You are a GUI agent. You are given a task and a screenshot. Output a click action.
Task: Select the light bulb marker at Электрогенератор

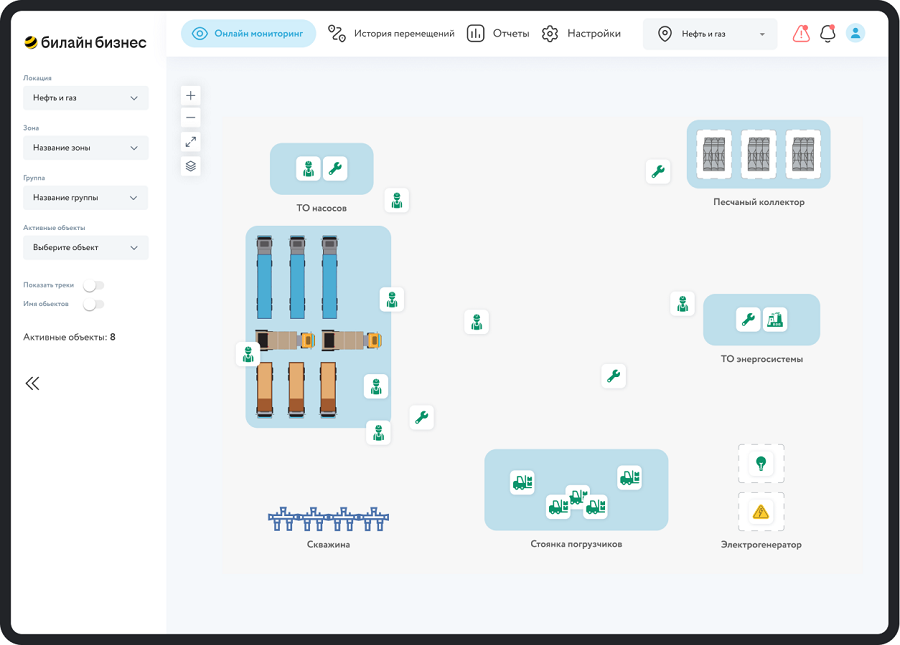(760, 464)
